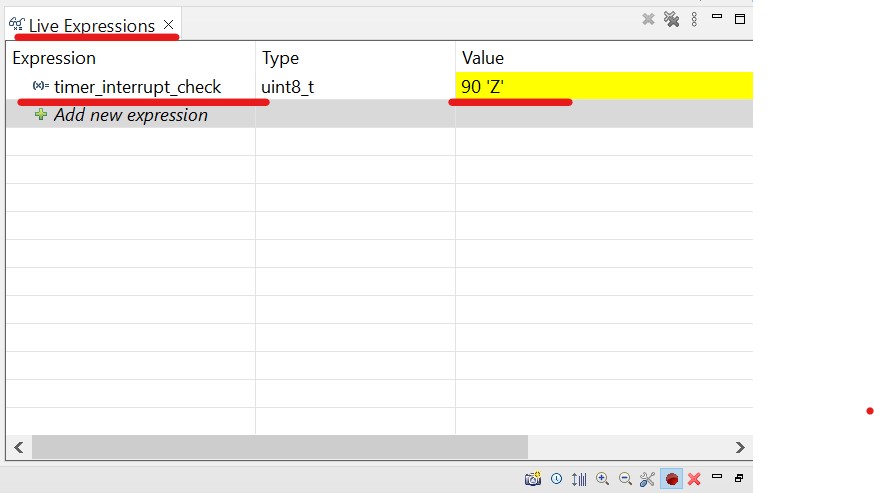Click the glasses icon beside Live Expressions
The height and width of the screenshot is (493, 874).
click(x=17, y=24)
